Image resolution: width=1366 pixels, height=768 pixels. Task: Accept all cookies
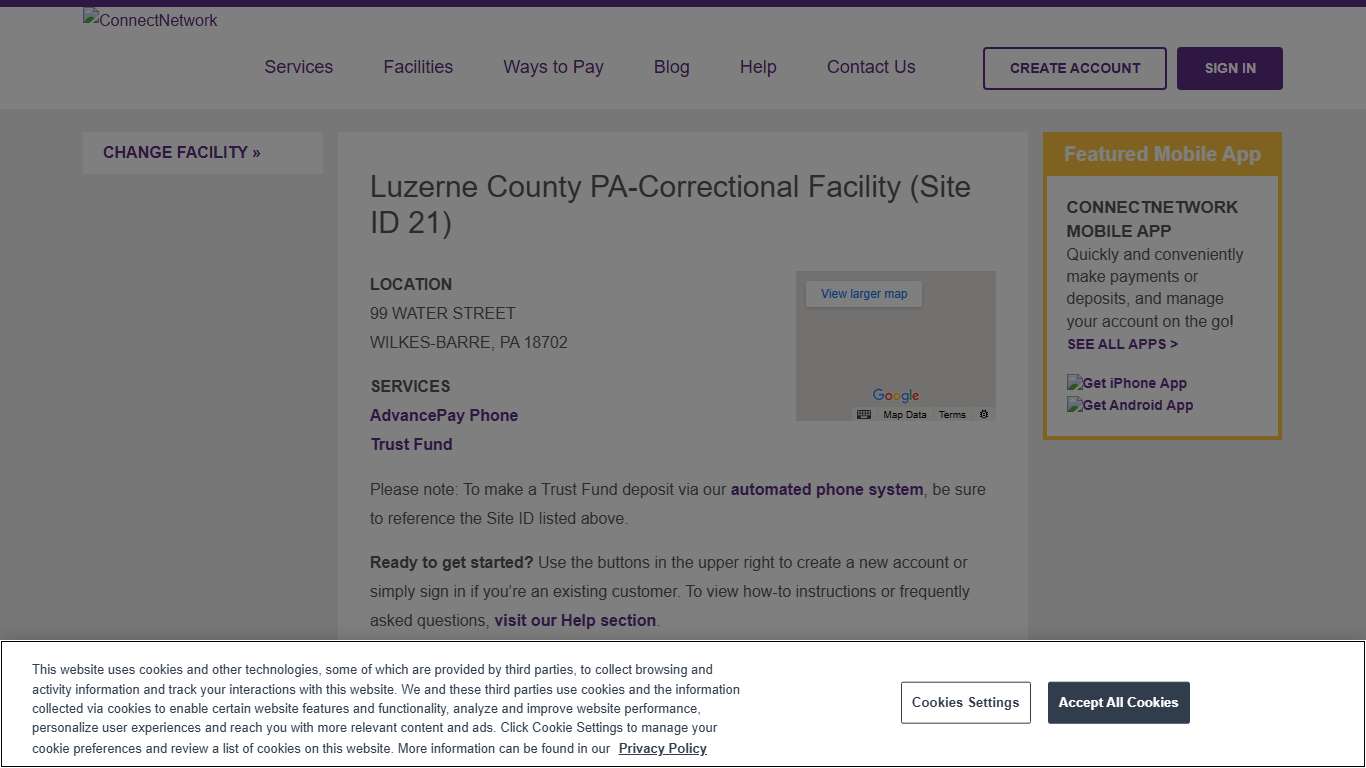pyautogui.click(x=1118, y=702)
